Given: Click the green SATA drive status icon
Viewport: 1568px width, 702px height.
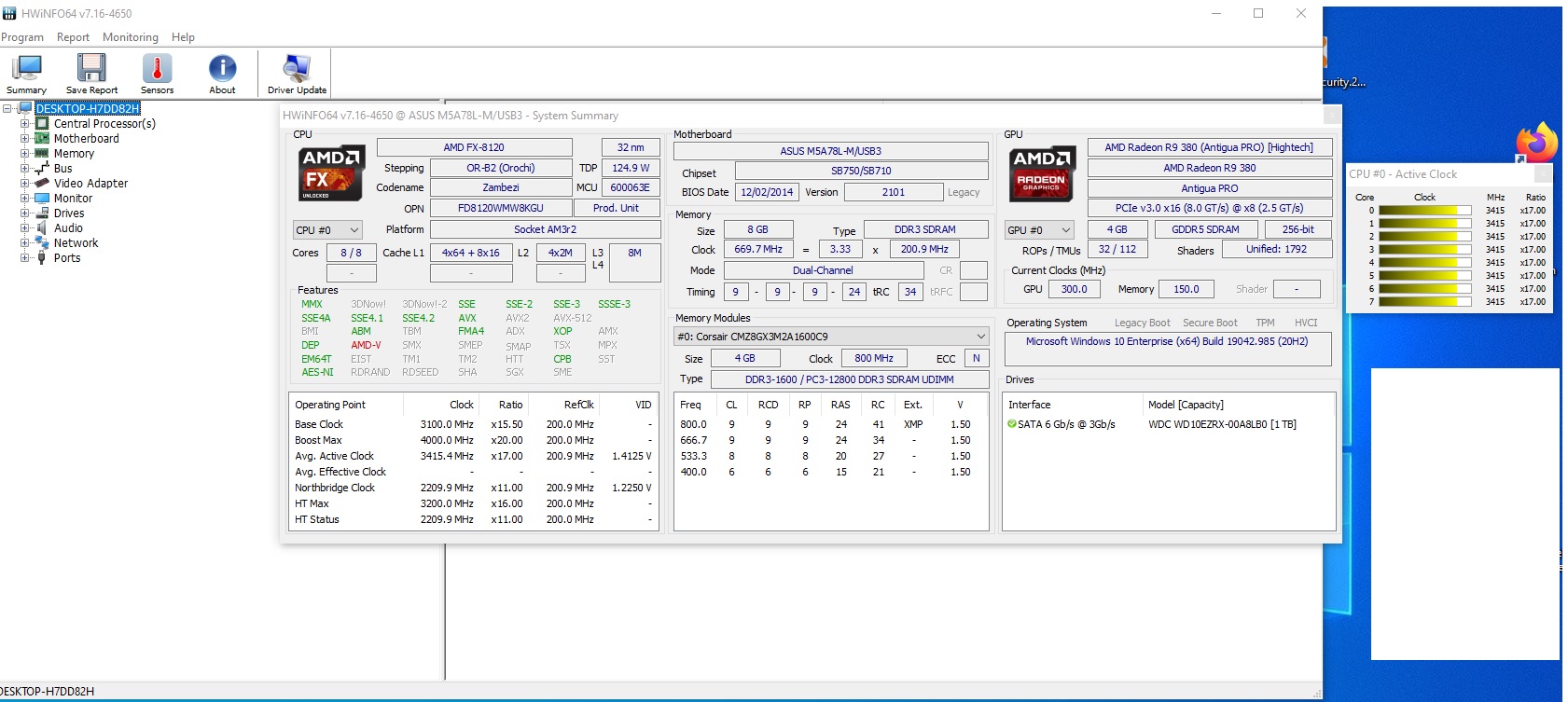Looking at the screenshot, I should click(x=1012, y=424).
